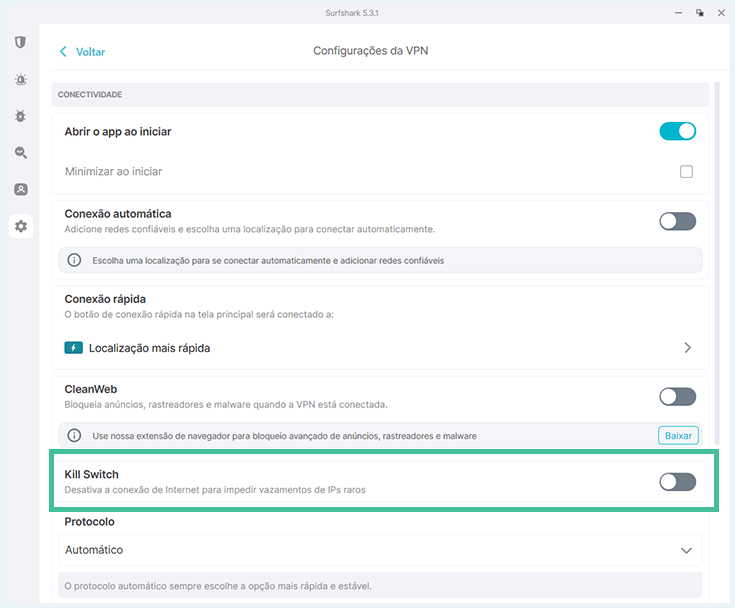Select the Settings gear icon in sidebar
Image resolution: width=735 pixels, height=608 pixels.
pos(21,226)
